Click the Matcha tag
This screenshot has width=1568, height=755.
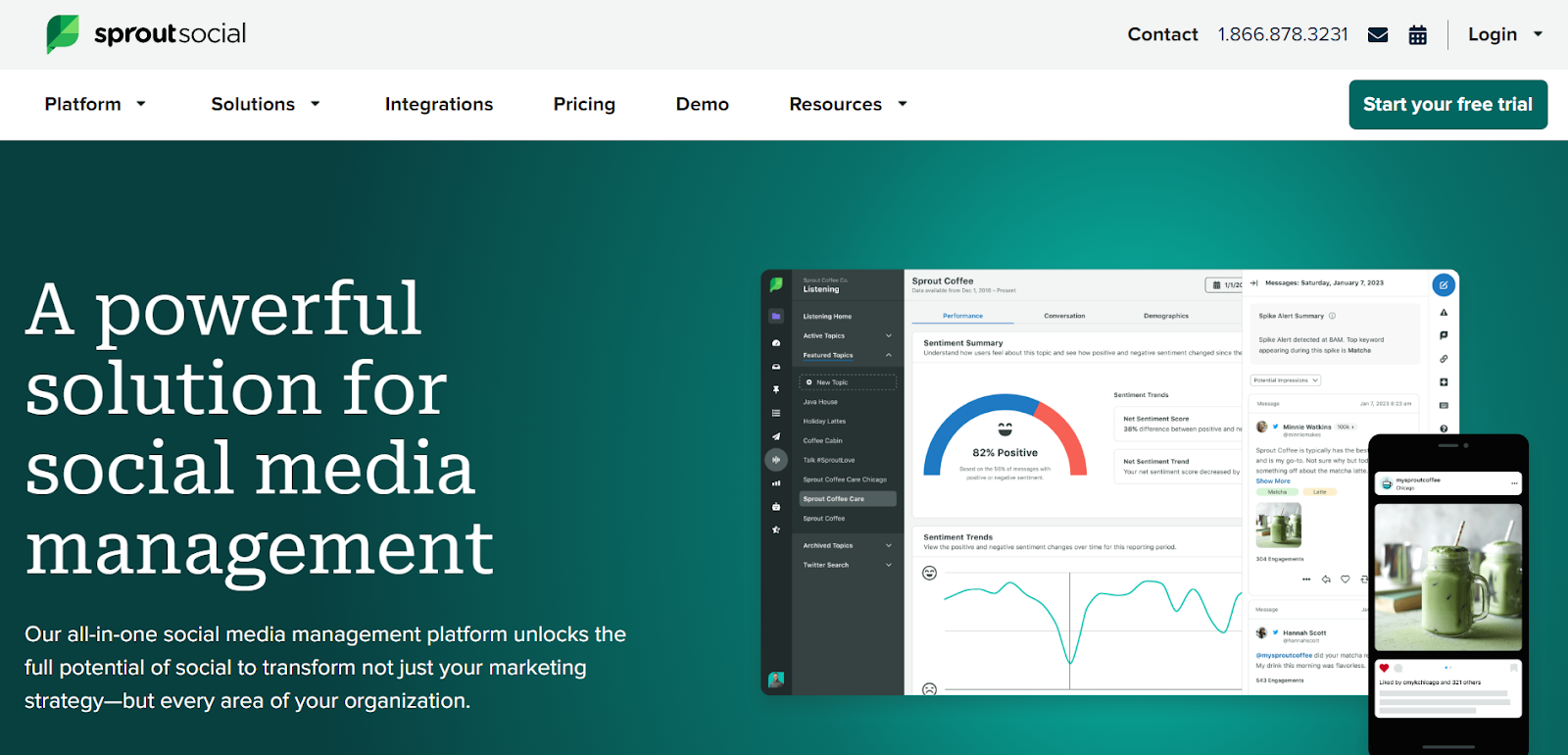[1277, 492]
